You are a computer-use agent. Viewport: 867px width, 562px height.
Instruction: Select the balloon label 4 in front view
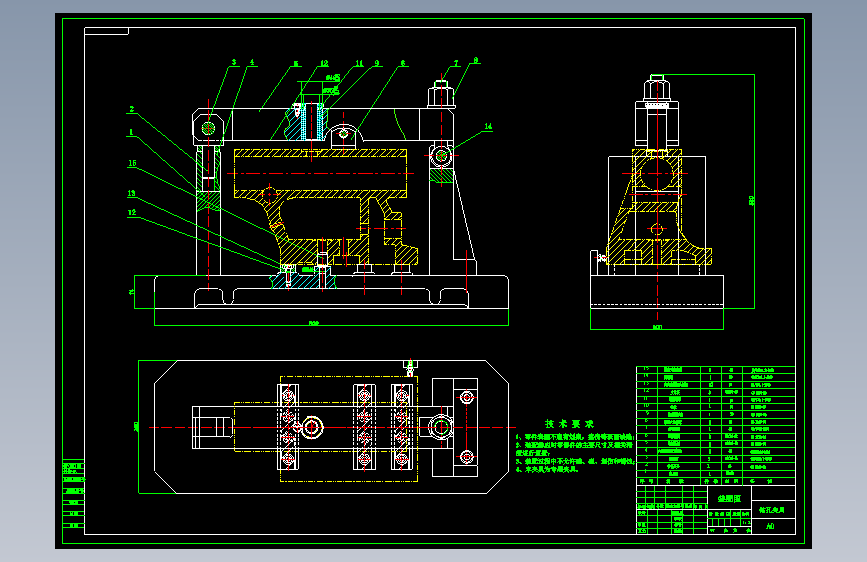coord(252,62)
